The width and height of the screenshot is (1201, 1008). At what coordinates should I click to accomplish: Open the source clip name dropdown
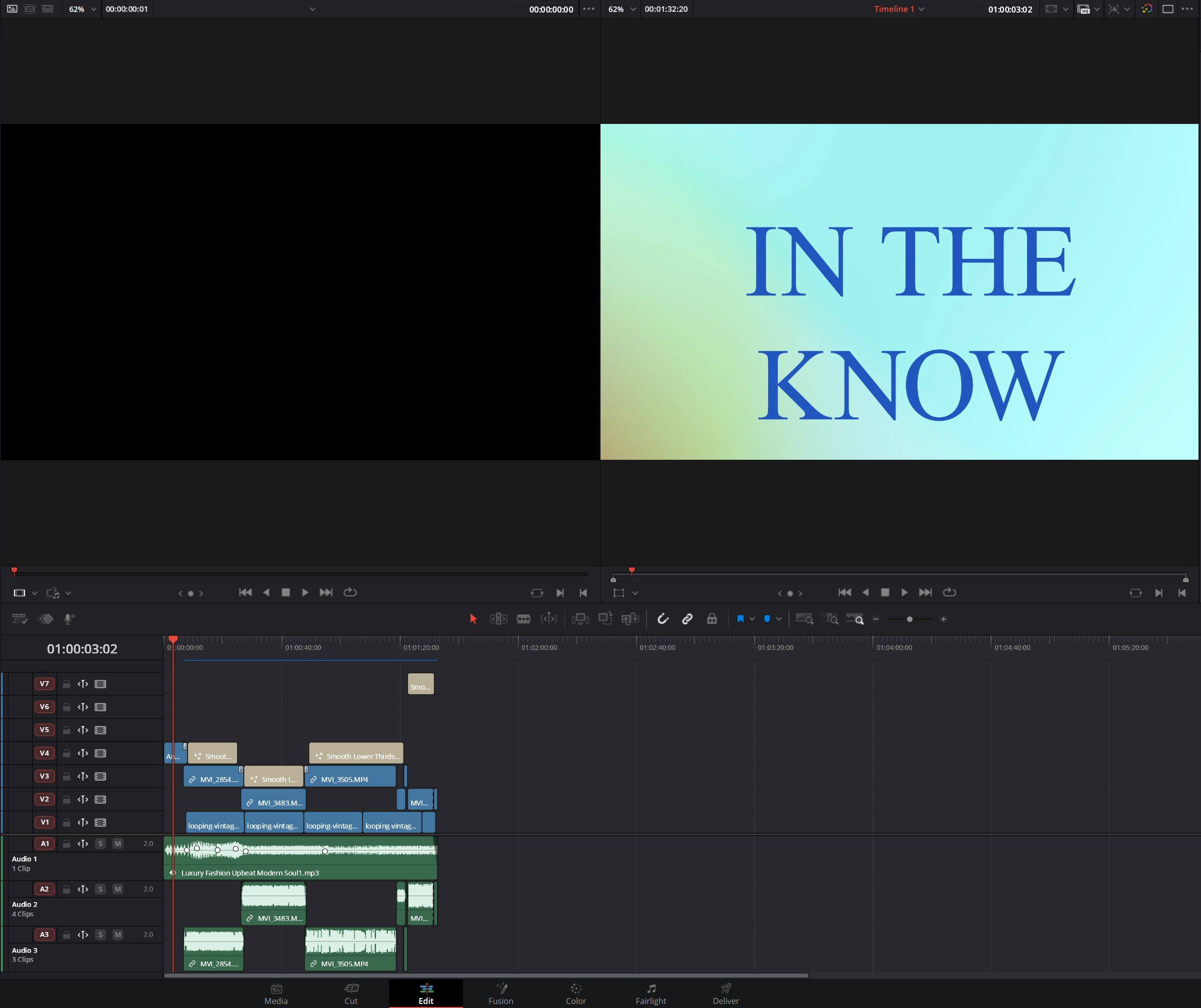(312, 9)
